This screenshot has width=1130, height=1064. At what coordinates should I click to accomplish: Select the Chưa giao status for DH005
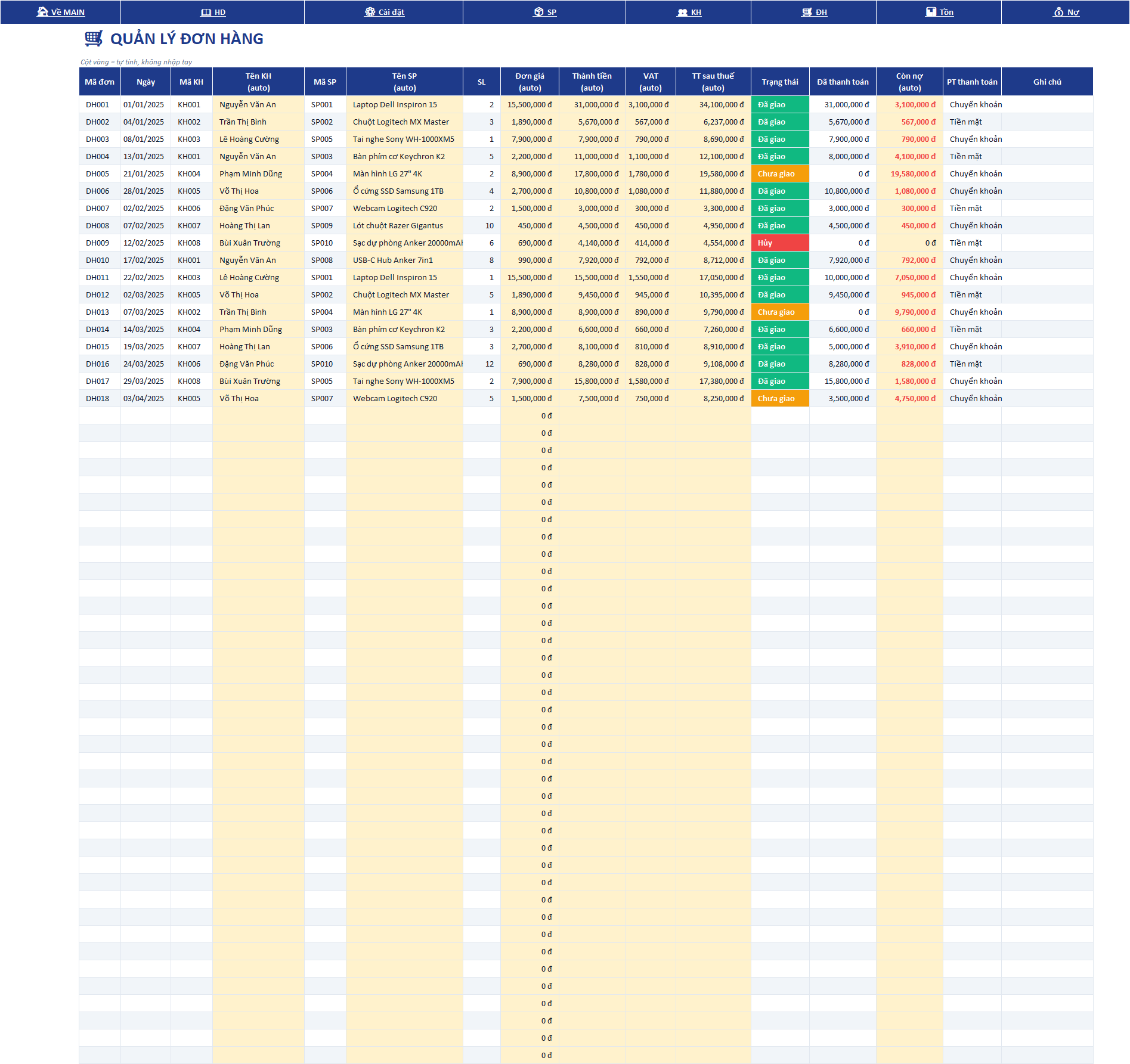tap(780, 173)
